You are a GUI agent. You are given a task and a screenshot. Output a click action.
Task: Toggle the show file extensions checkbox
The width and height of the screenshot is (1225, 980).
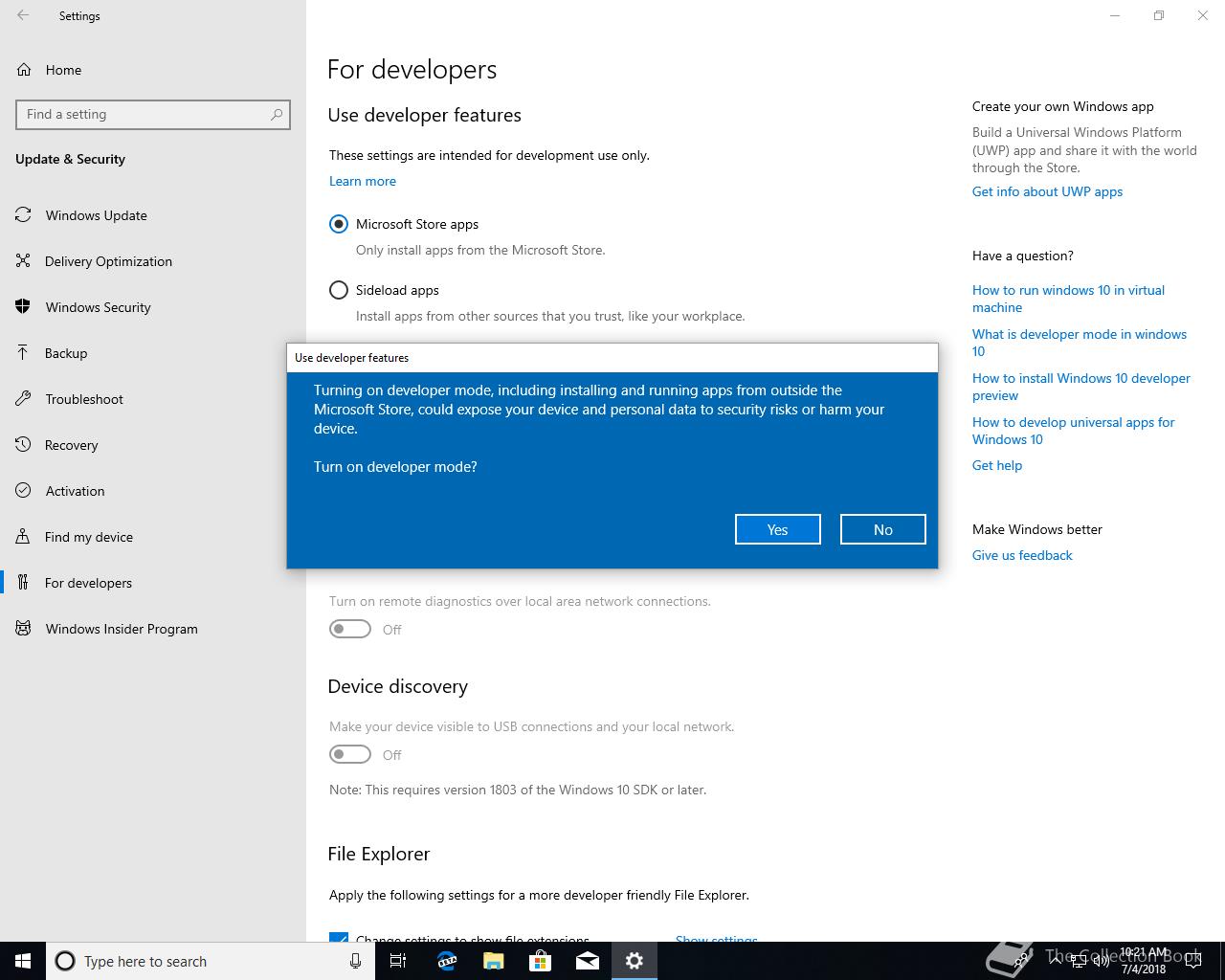pos(339,938)
